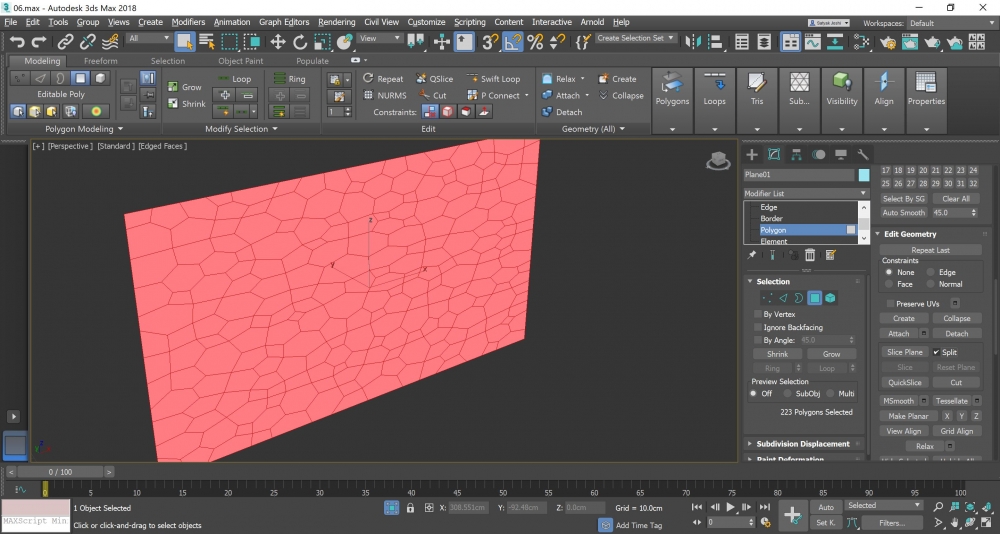Select the Edge constraints radio button

click(x=931, y=272)
